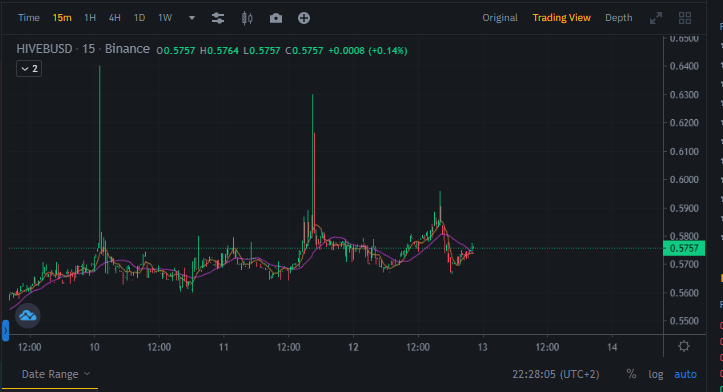Click the current price label 0.5757

684,248
